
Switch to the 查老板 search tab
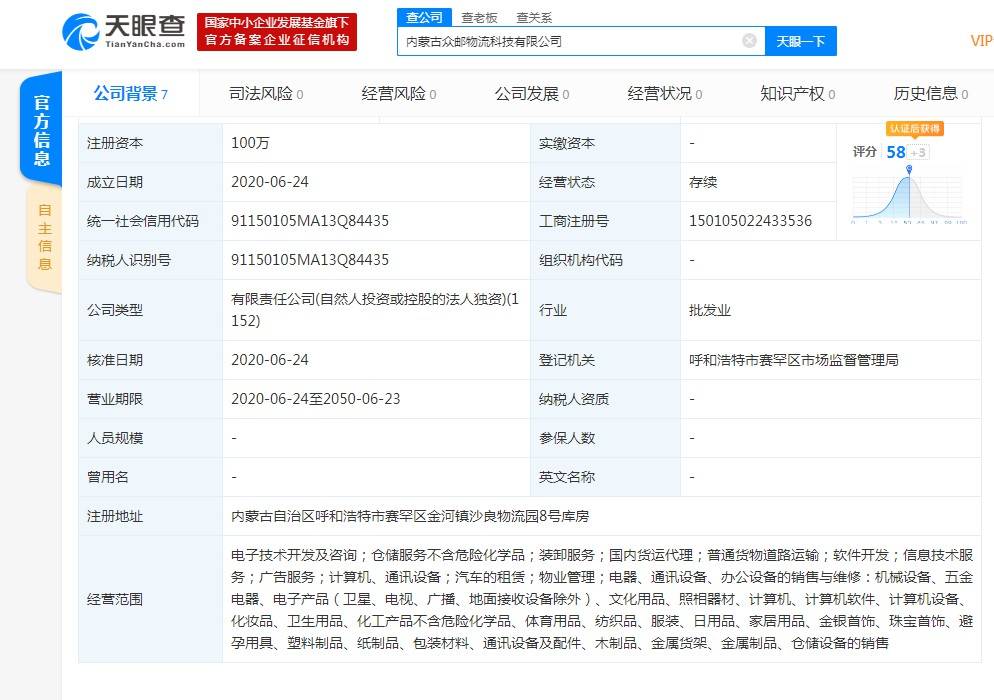point(480,17)
